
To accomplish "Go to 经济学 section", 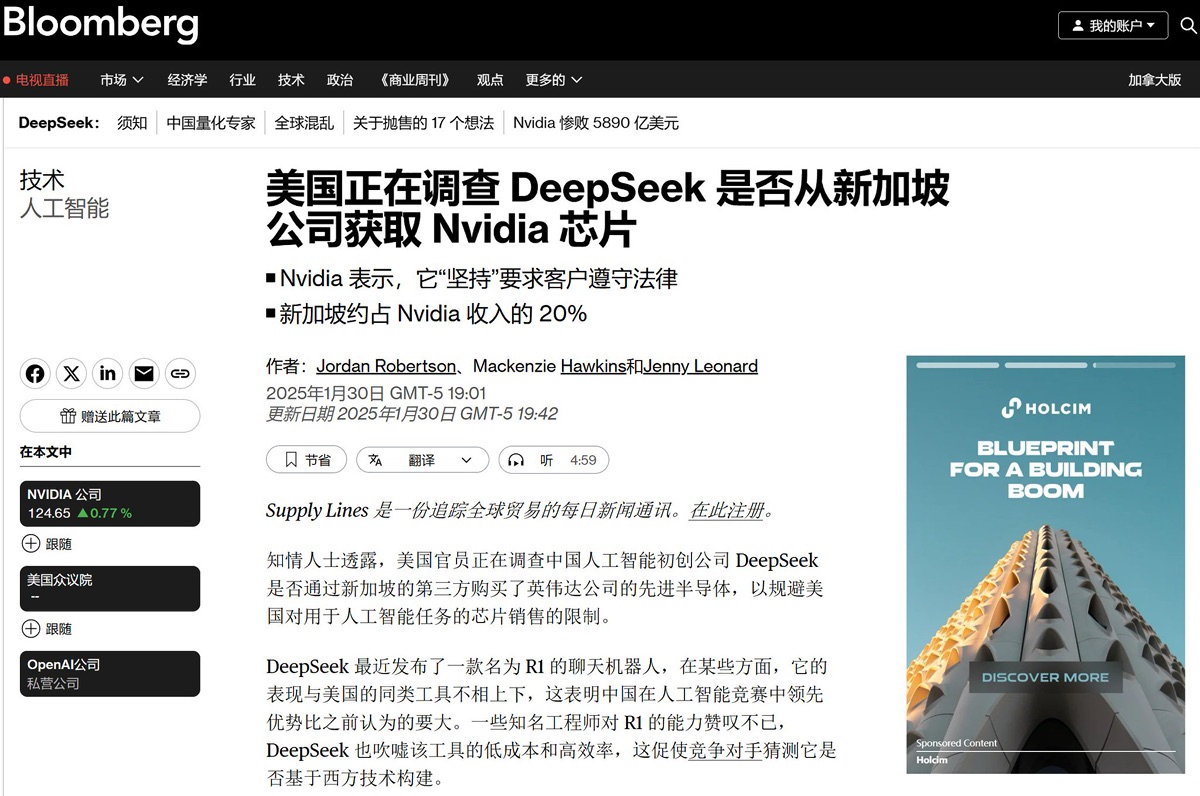I will pyautogui.click(x=187, y=80).
